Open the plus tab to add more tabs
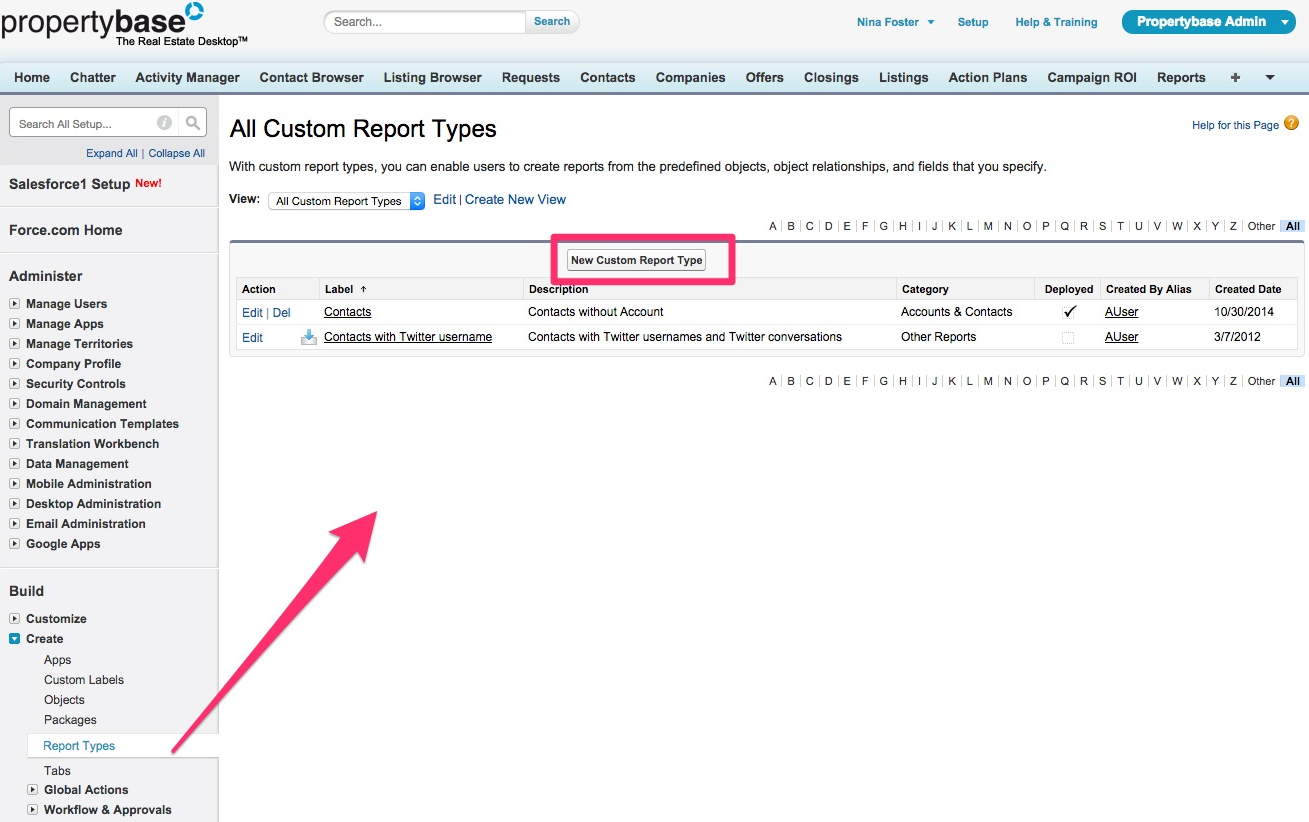This screenshot has height=822, width=1309. (x=1235, y=77)
